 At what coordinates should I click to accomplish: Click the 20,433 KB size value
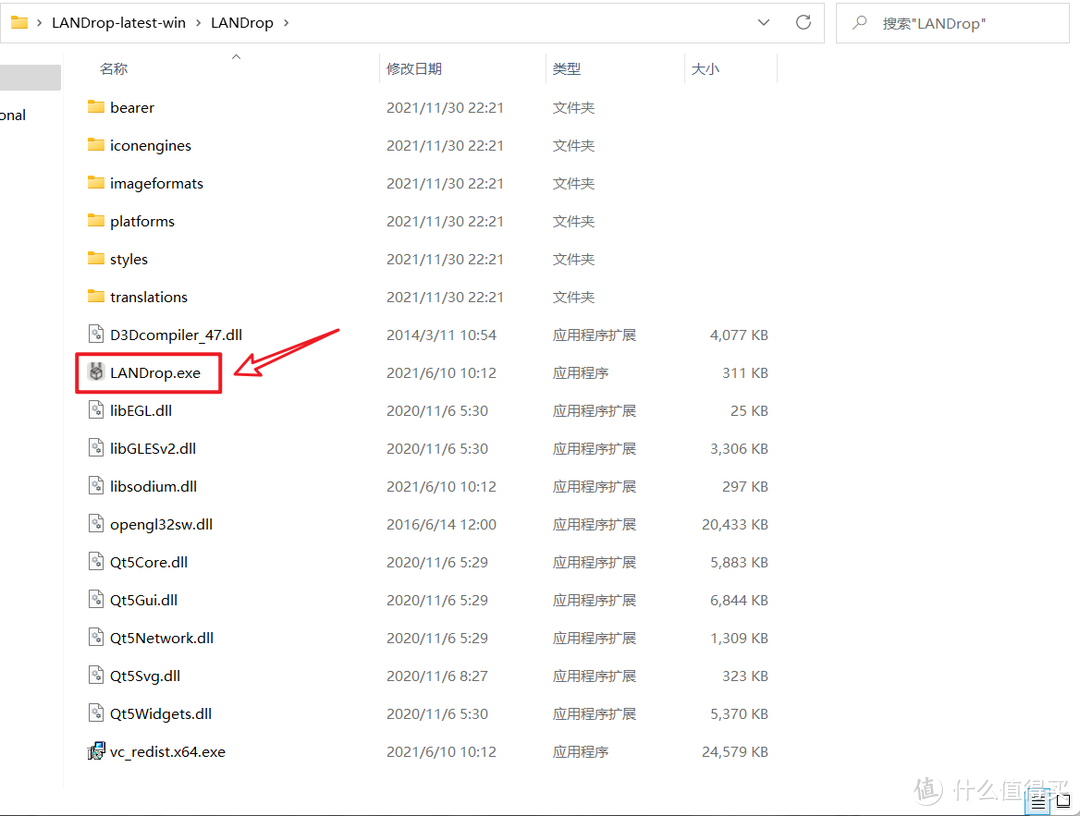(735, 524)
